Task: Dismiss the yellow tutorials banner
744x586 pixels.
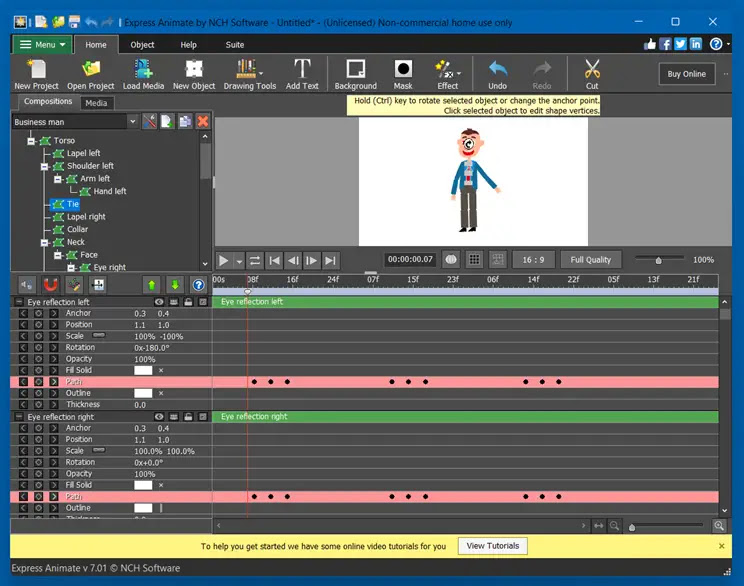Action: (x=721, y=546)
